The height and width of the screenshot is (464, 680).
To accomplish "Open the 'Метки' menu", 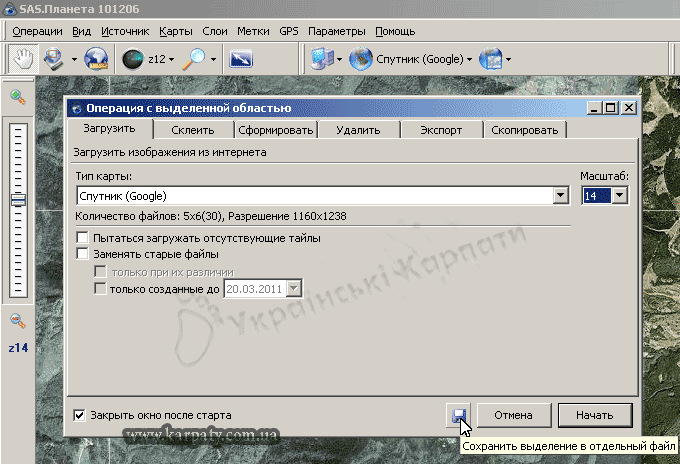I will [254, 31].
